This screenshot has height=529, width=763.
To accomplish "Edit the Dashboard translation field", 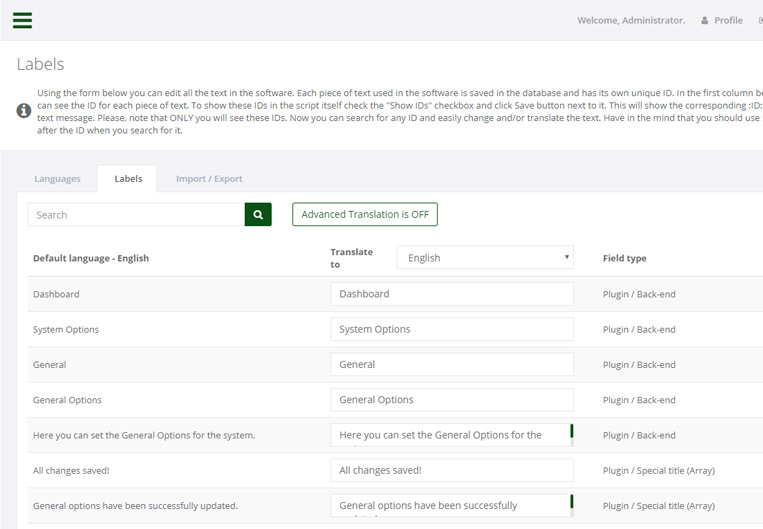I will tap(451, 294).
